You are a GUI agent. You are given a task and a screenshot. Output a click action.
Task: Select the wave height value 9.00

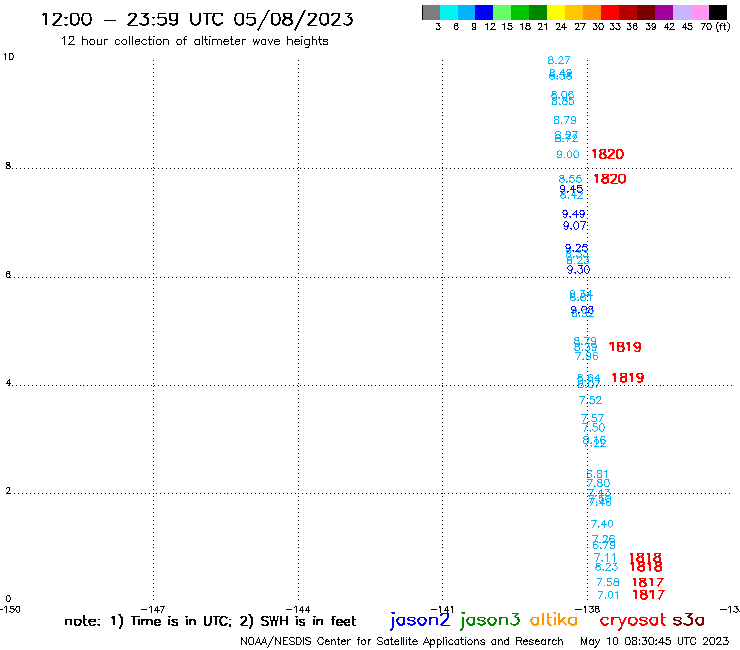point(568,154)
